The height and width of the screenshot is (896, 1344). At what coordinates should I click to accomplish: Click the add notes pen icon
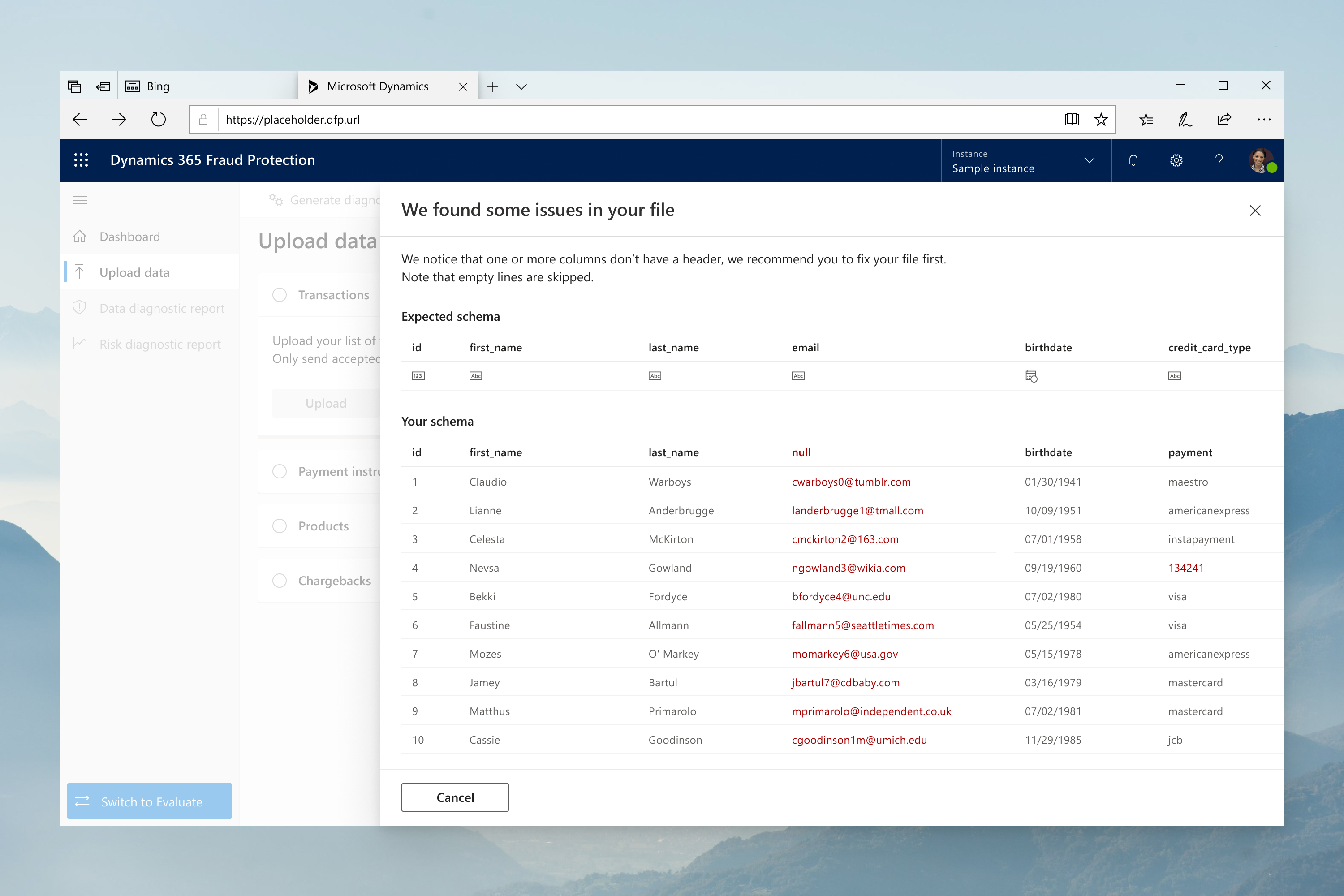(x=1185, y=120)
